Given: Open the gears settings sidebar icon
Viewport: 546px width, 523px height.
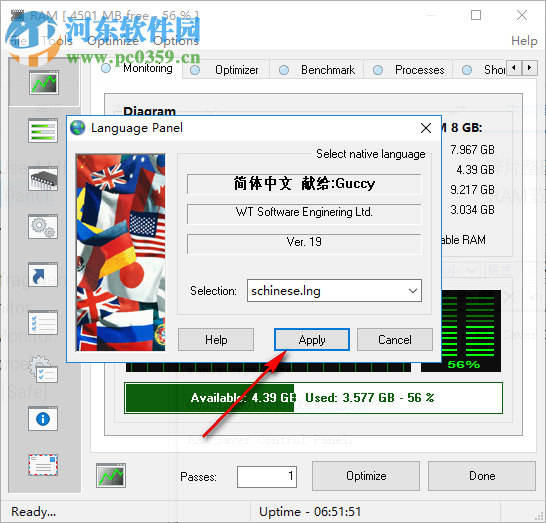Looking at the screenshot, I should tap(43, 227).
